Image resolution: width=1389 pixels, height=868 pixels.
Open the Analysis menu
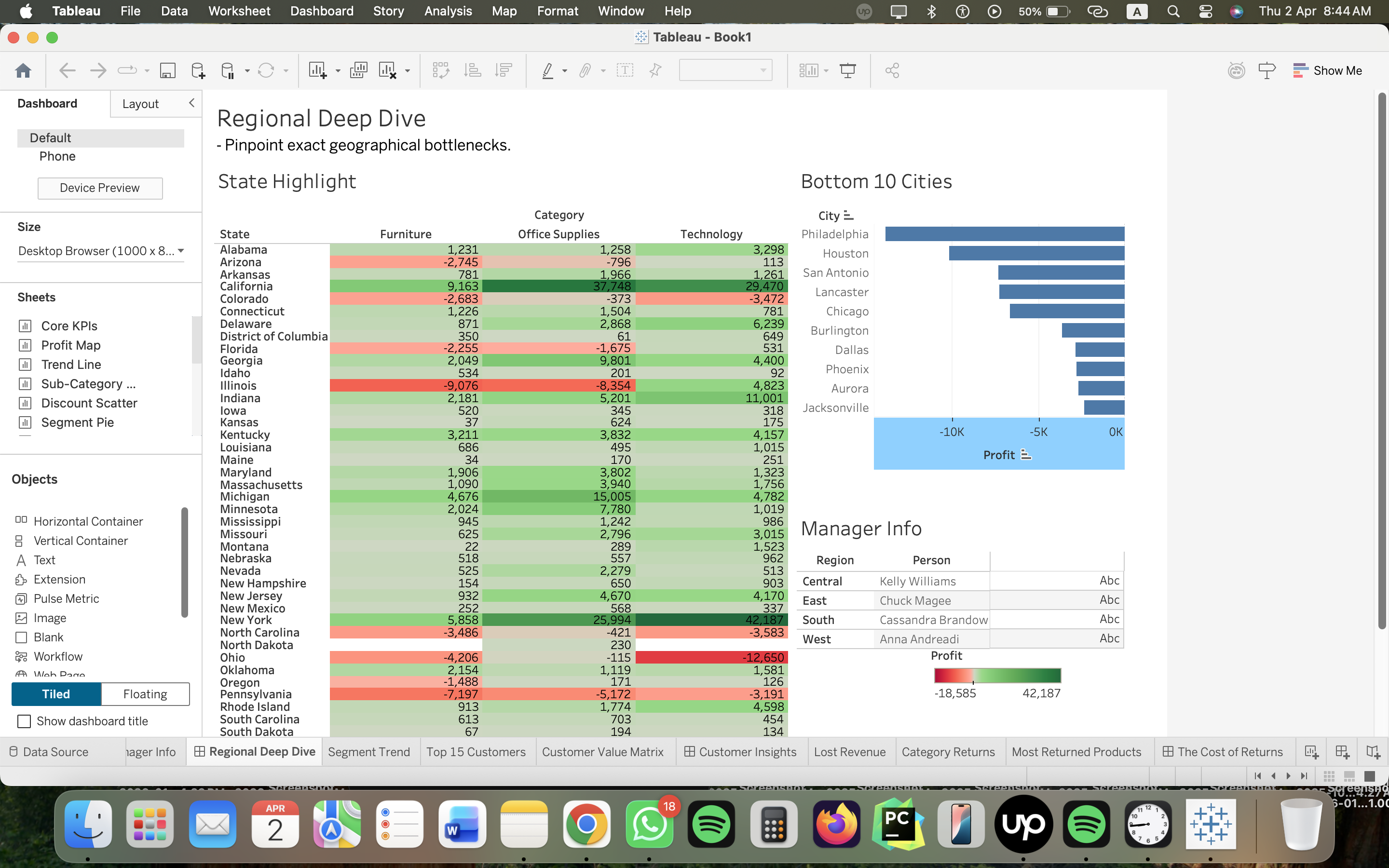point(448,11)
